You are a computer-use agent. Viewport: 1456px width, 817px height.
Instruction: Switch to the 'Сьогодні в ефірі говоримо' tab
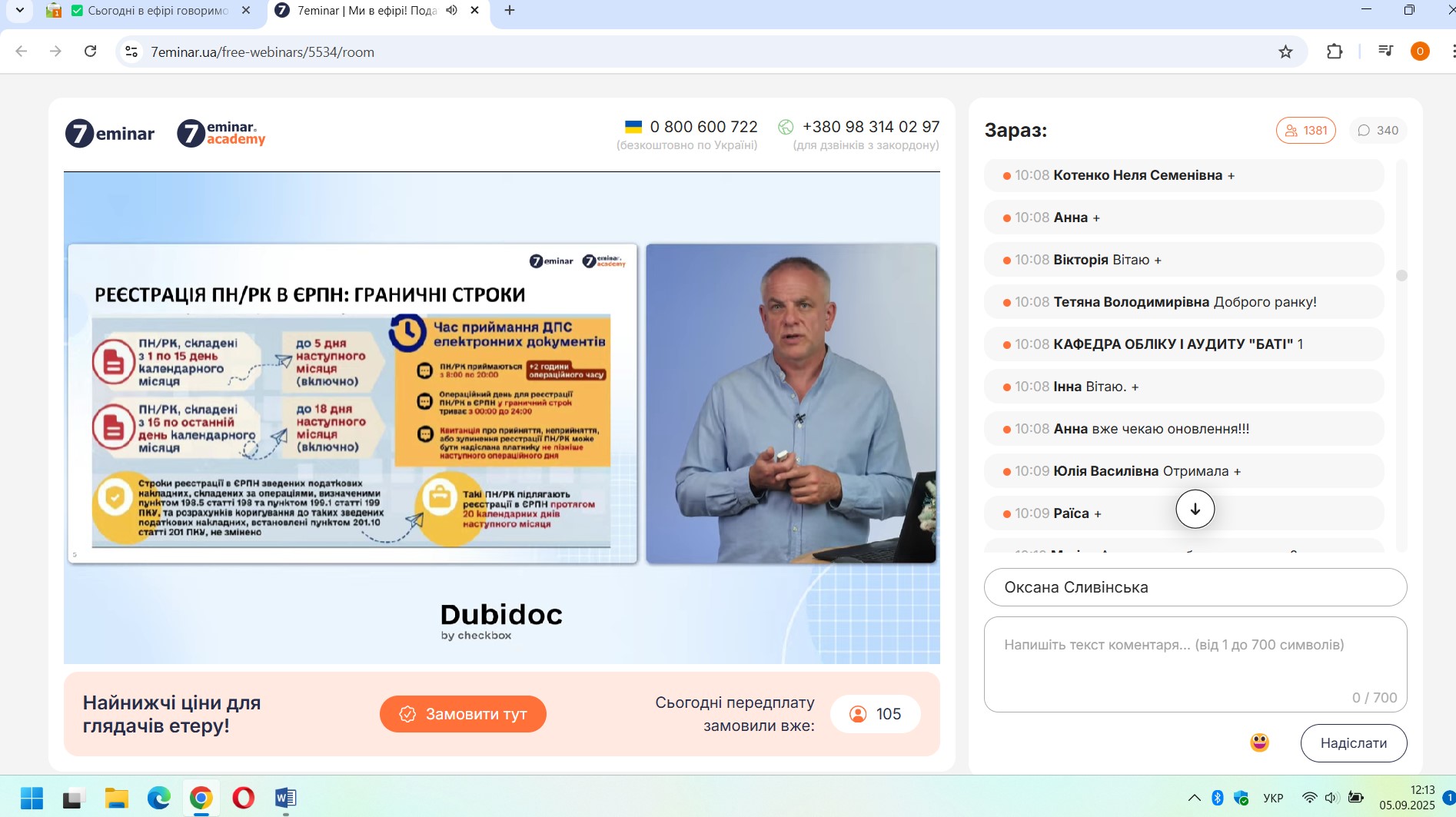click(149, 11)
